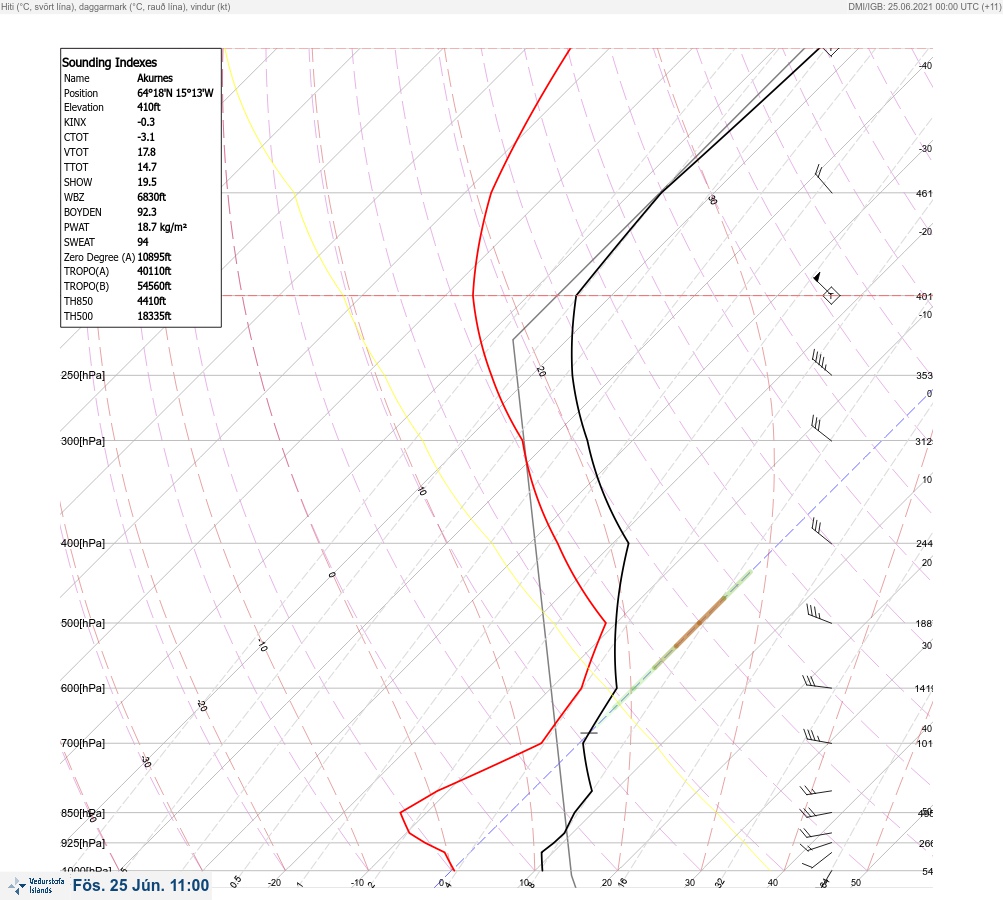Click the TH500 value 18335ft
The image size is (1003, 900).
(x=154, y=316)
